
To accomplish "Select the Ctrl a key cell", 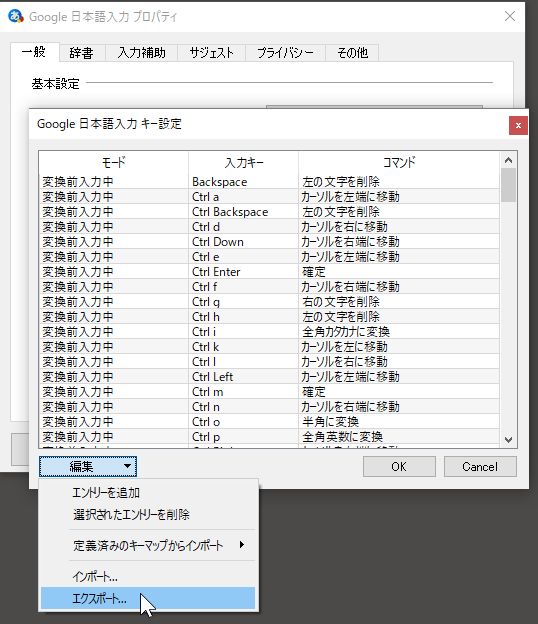I will (244, 197).
